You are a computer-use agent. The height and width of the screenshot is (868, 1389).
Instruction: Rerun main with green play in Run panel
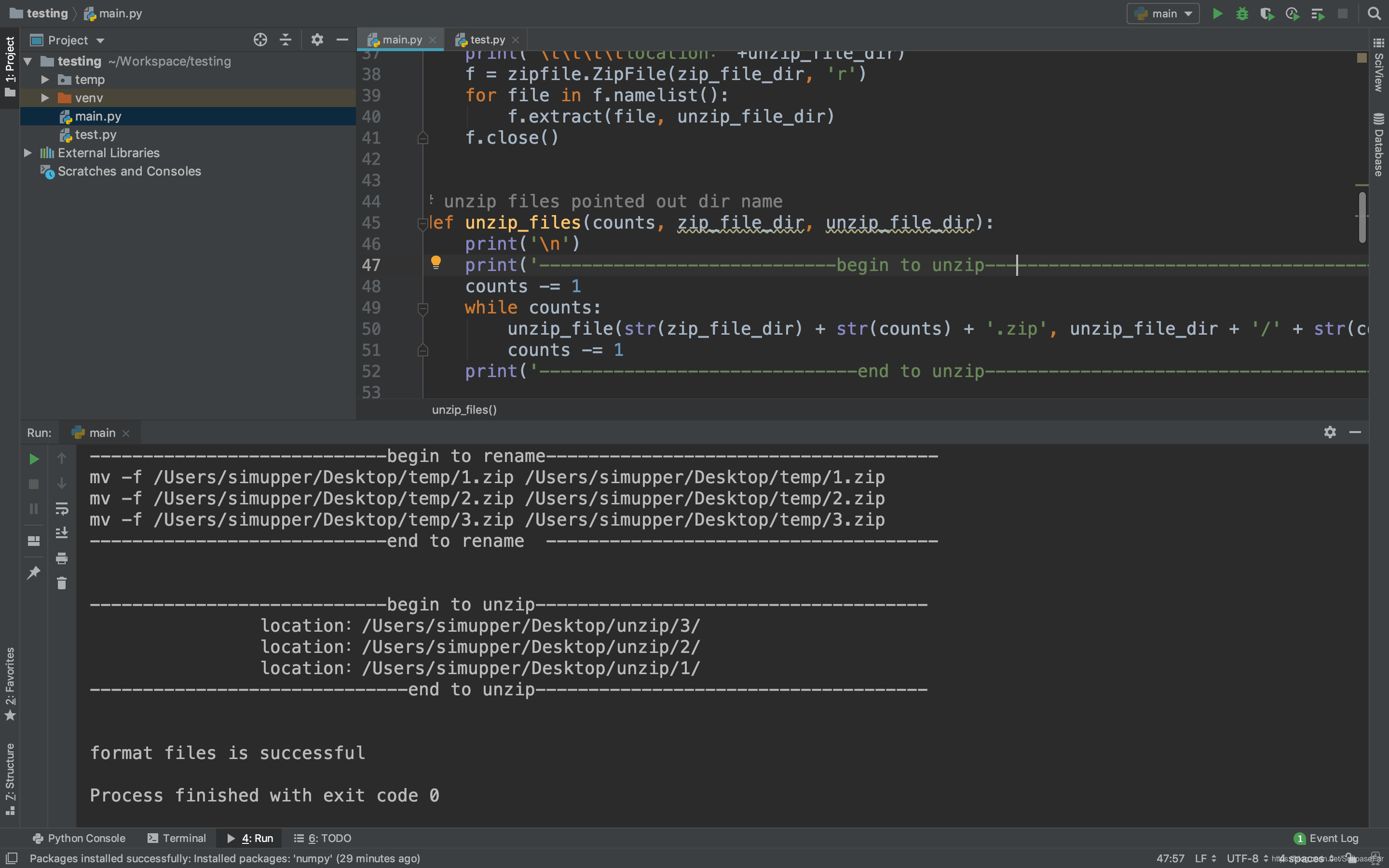pyautogui.click(x=34, y=459)
